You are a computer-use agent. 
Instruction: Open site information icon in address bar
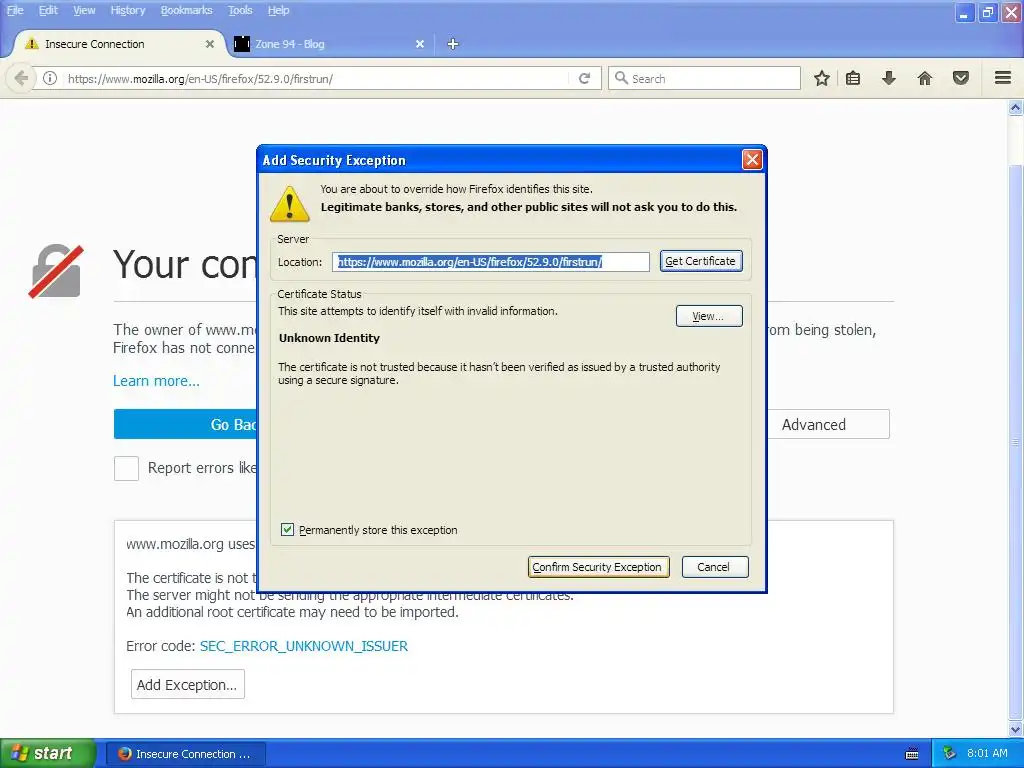click(50, 78)
